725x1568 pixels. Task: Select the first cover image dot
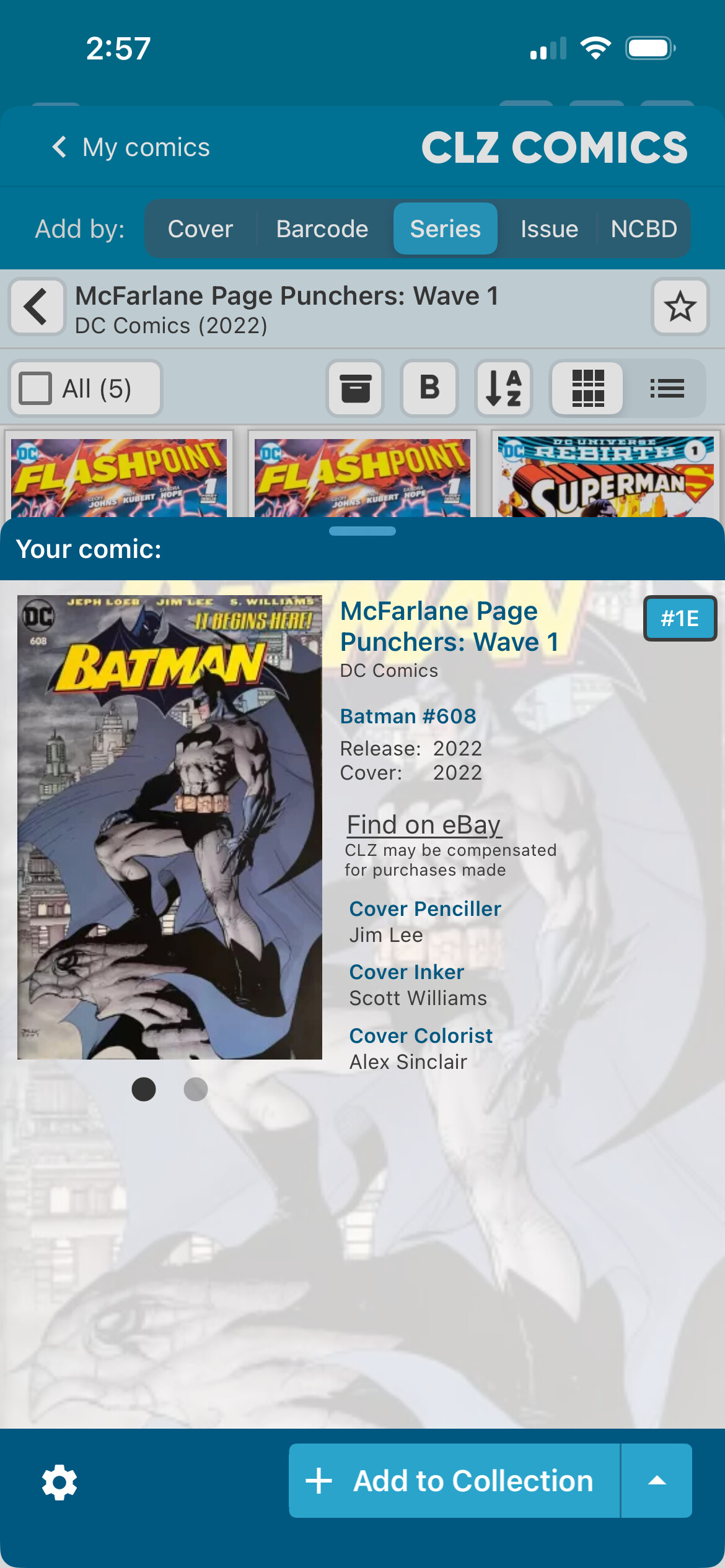pos(144,1089)
